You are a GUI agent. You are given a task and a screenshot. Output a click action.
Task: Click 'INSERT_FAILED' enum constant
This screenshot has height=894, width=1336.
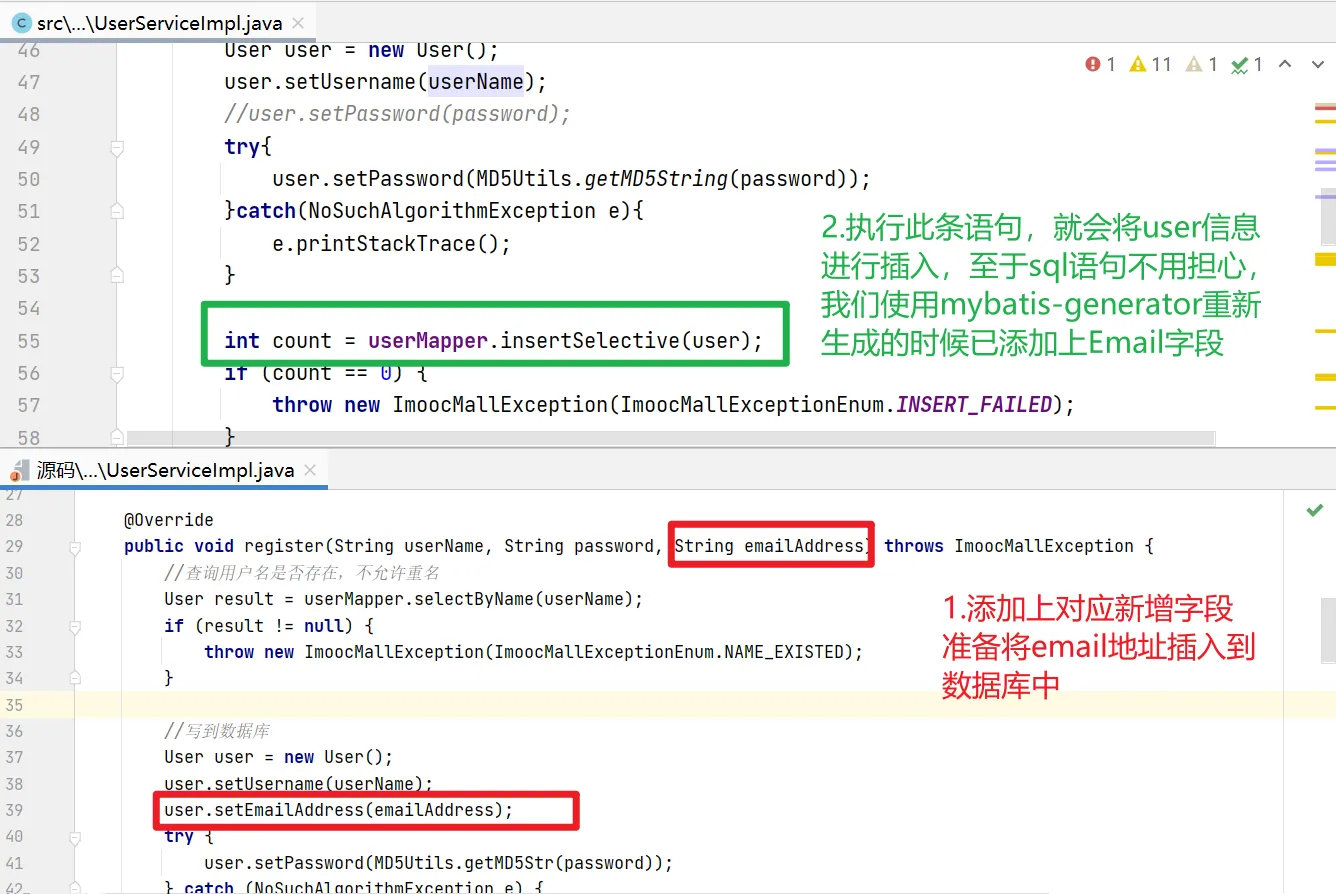coord(975,405)
